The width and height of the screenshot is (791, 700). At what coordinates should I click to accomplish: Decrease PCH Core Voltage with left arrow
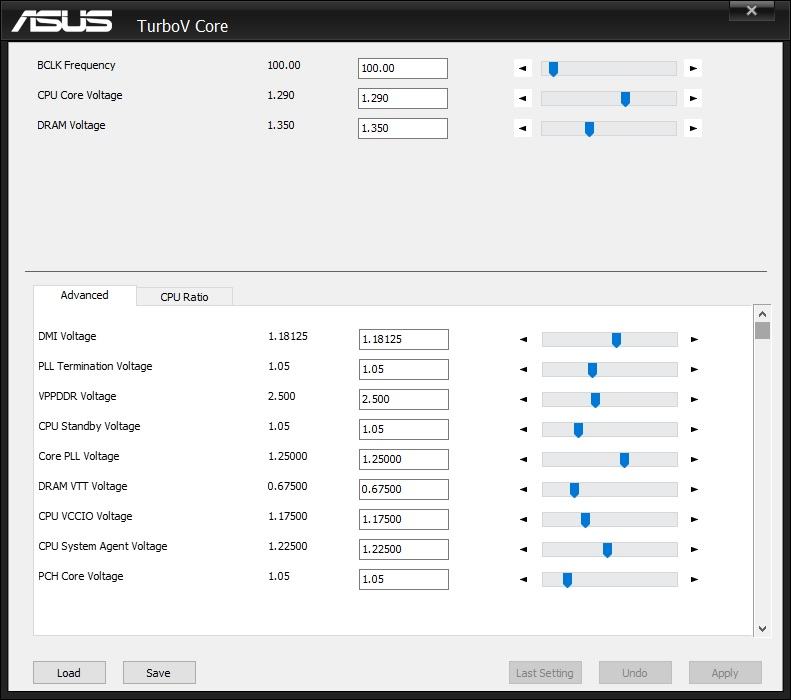tap(524, 579)
